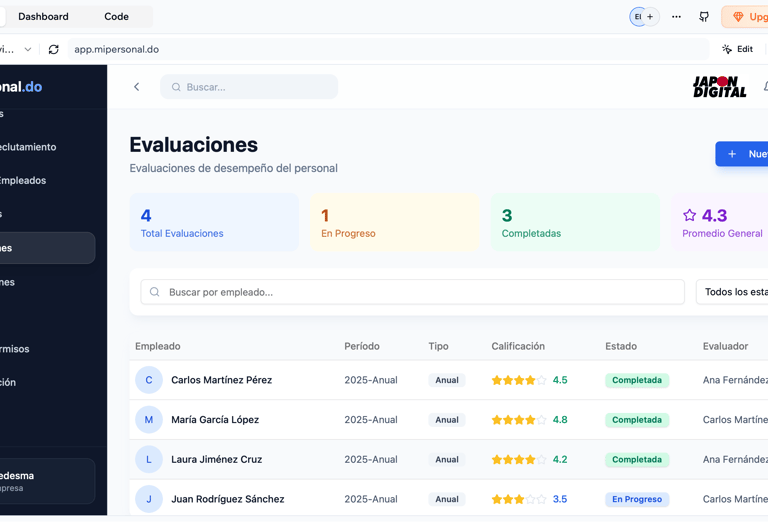The width and height of the screenshot is (768, 523).
Task: Click the mipersonal.do sidebar logo
Action: pos(21,87)
